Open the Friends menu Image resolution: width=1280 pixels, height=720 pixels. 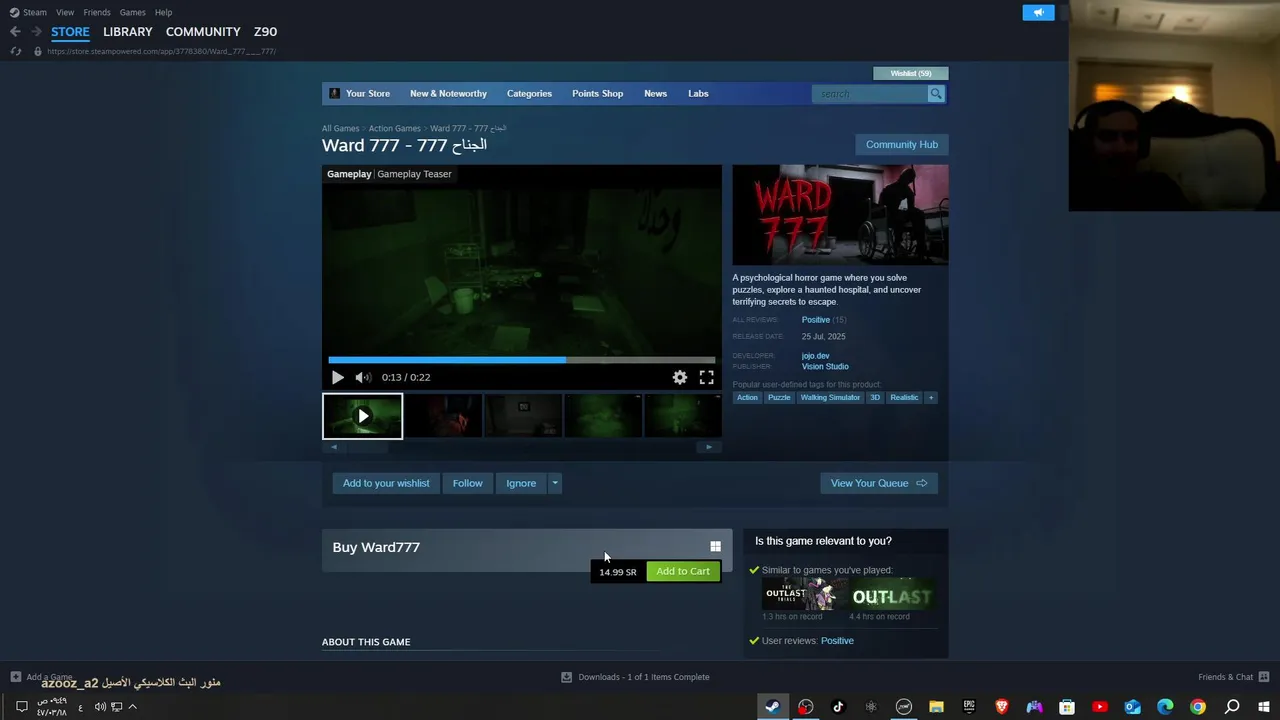click(x=97, y=12)
